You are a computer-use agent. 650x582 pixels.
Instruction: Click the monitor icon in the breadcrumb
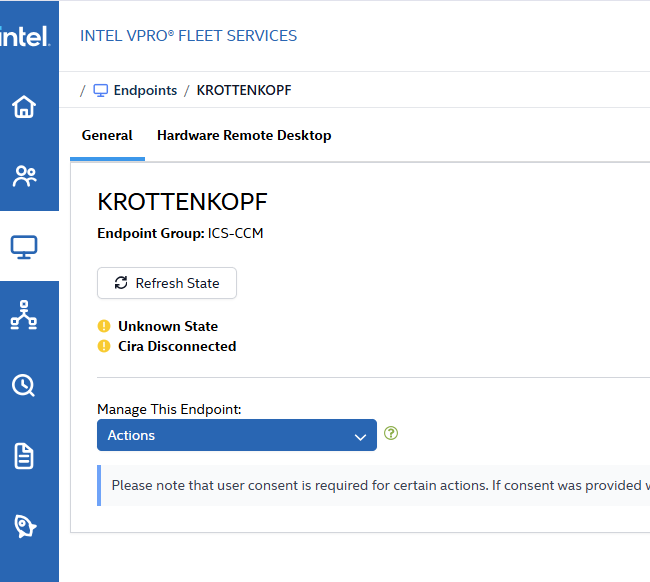coord(100,90)
